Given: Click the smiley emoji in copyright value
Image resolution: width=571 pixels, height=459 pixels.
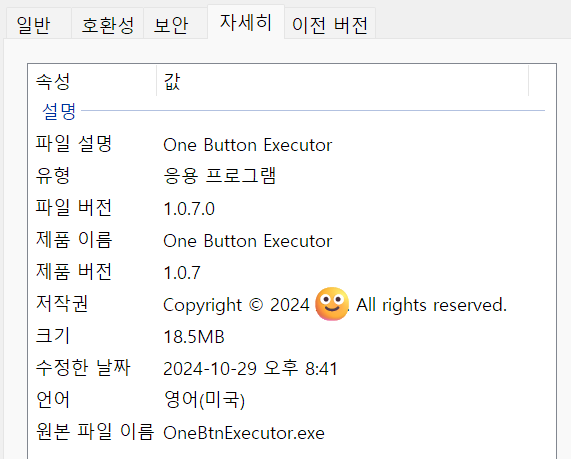Looking at the screenshot, I should coord(332,304).
